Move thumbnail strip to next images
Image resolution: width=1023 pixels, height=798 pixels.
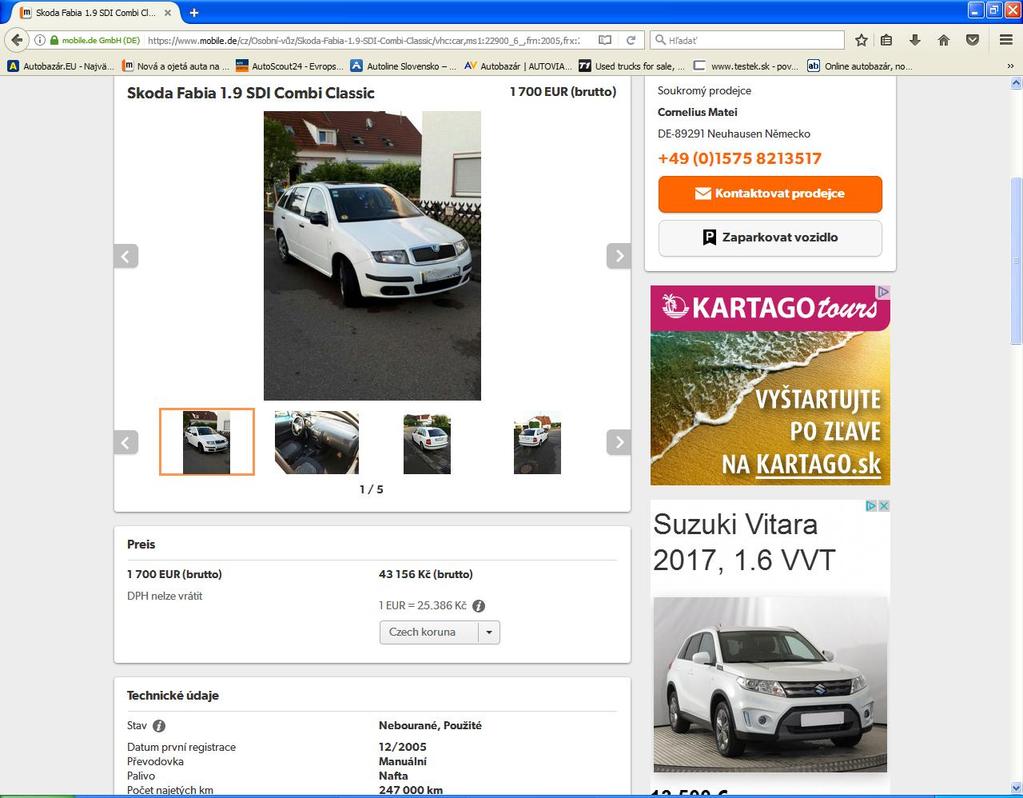[x=618, y=442]
